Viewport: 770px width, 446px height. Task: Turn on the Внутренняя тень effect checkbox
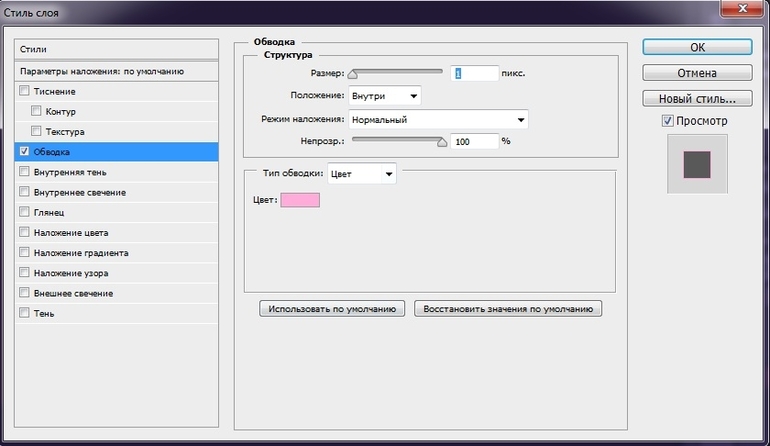click(24, 172)
